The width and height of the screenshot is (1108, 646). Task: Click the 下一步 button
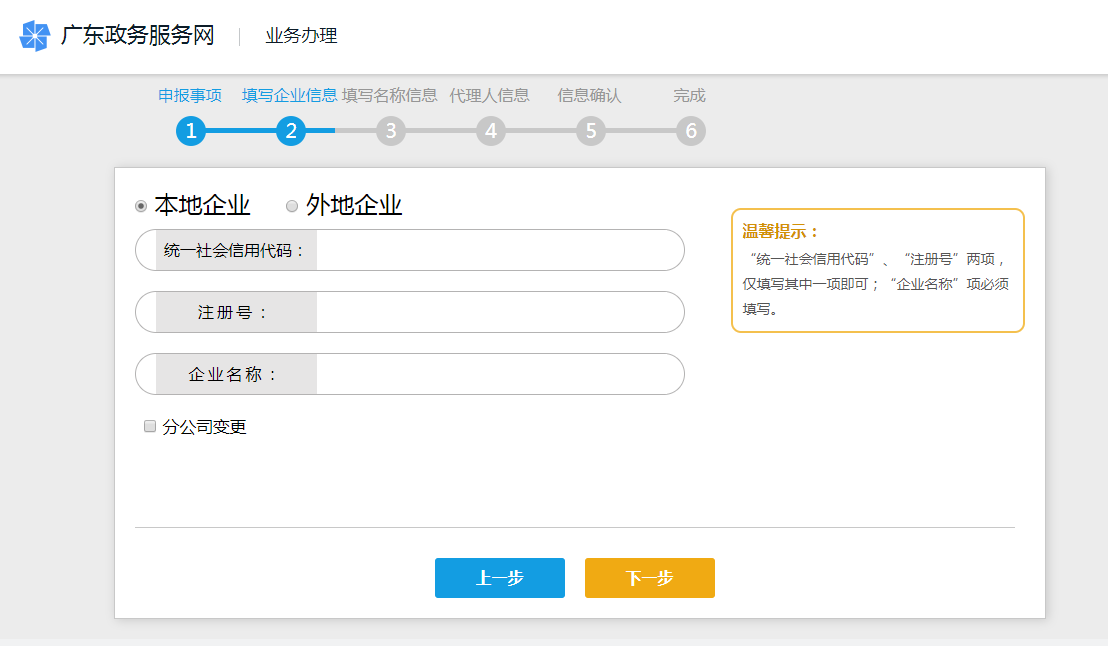pos(649,578)
